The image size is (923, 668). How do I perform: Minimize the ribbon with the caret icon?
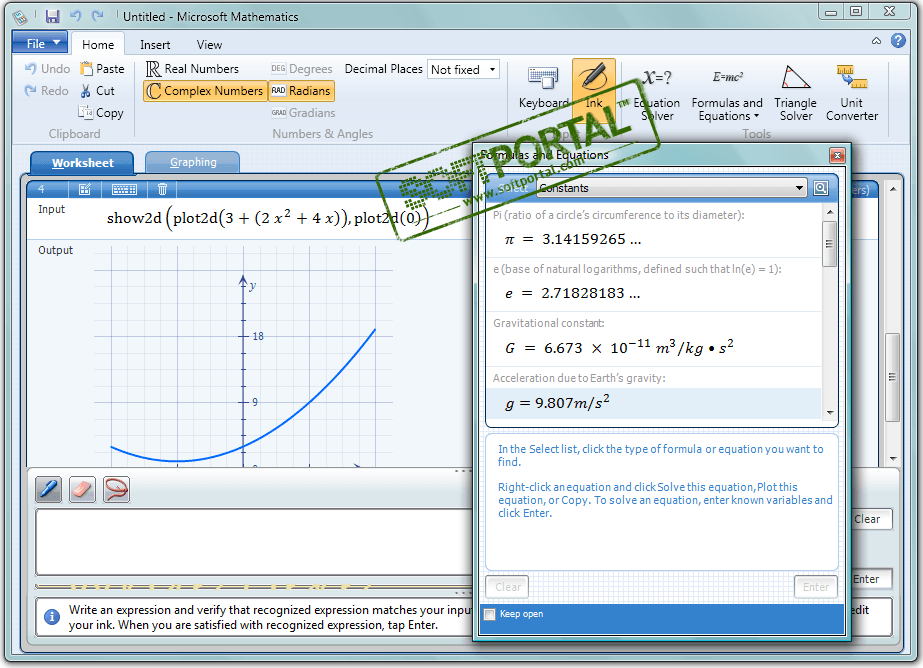point(876,41)
